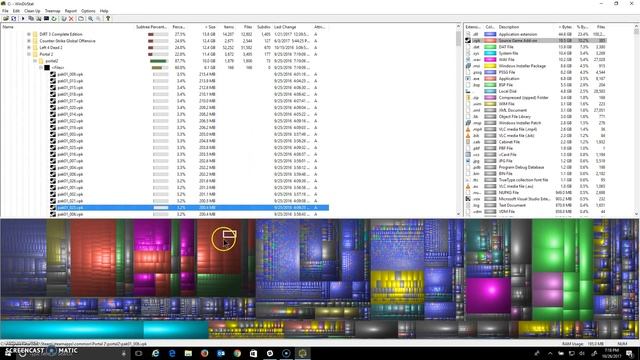Click the blue color swatch for .dll
The height and width of the screenshot is (360, 640).
490,34
